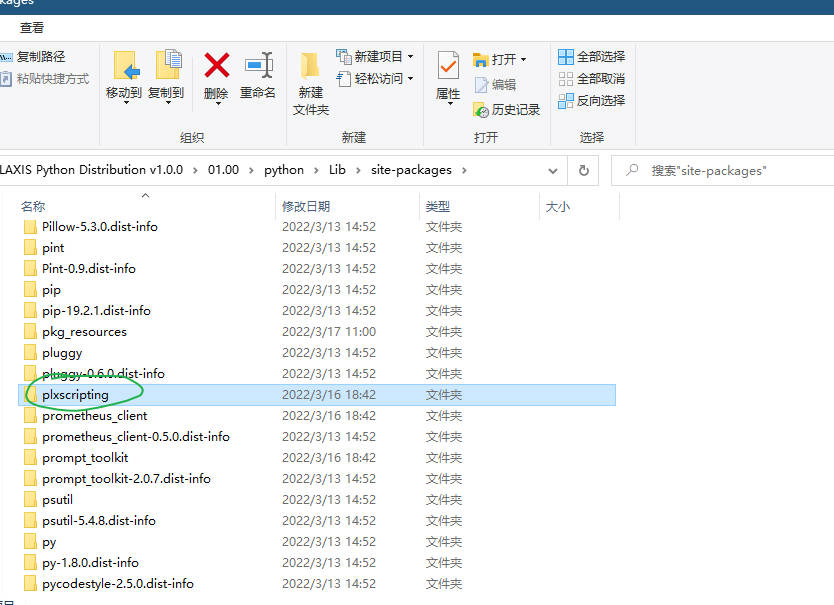Image resolution: width=834 pixels, height=605 pixels.
Task: Select the pip-19.2.1.dist-info folder
Action: pyautogui.click(x=96, y=311)
